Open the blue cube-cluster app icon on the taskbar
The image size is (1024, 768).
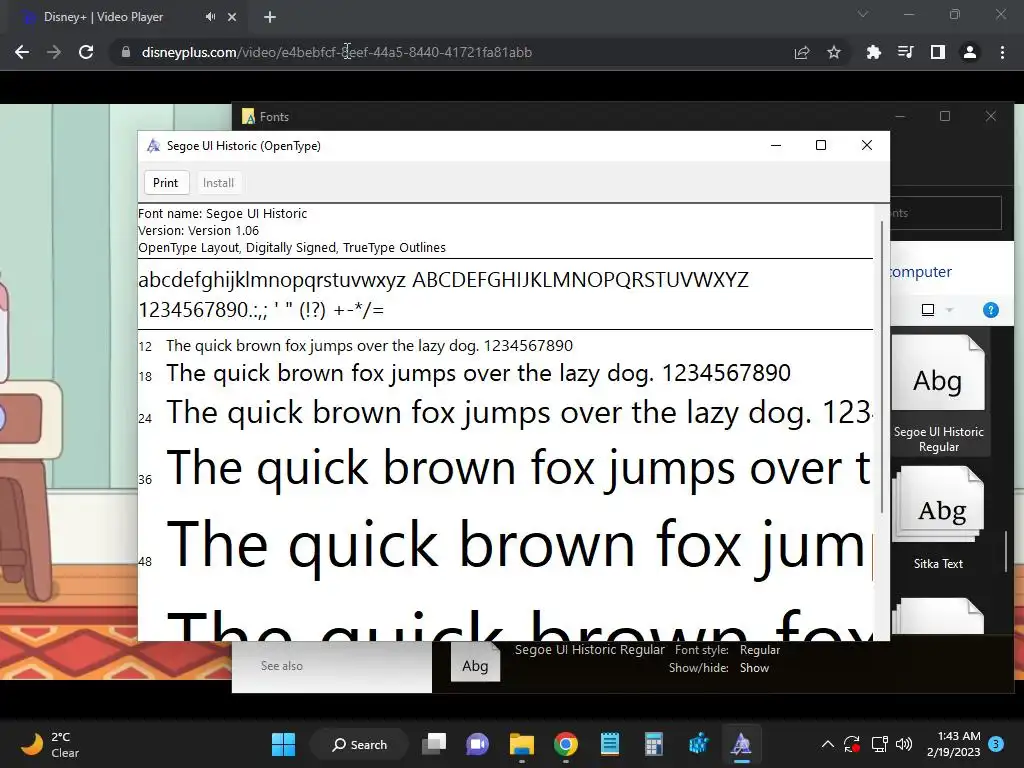(x=698, y=744)
